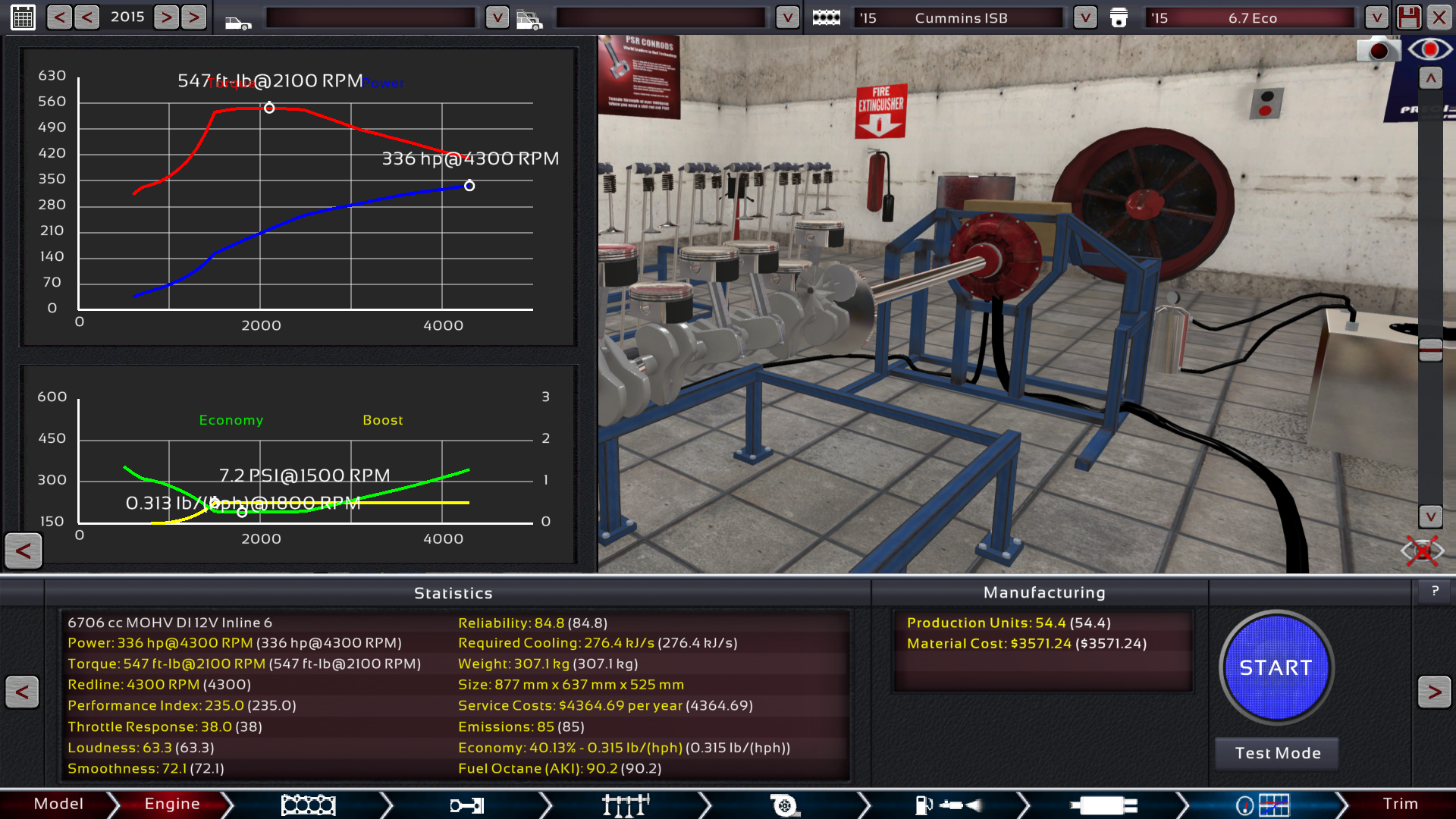Open the valvetrain top-end tab
The image size is (1456, 819).
click(x=625, y=805)
